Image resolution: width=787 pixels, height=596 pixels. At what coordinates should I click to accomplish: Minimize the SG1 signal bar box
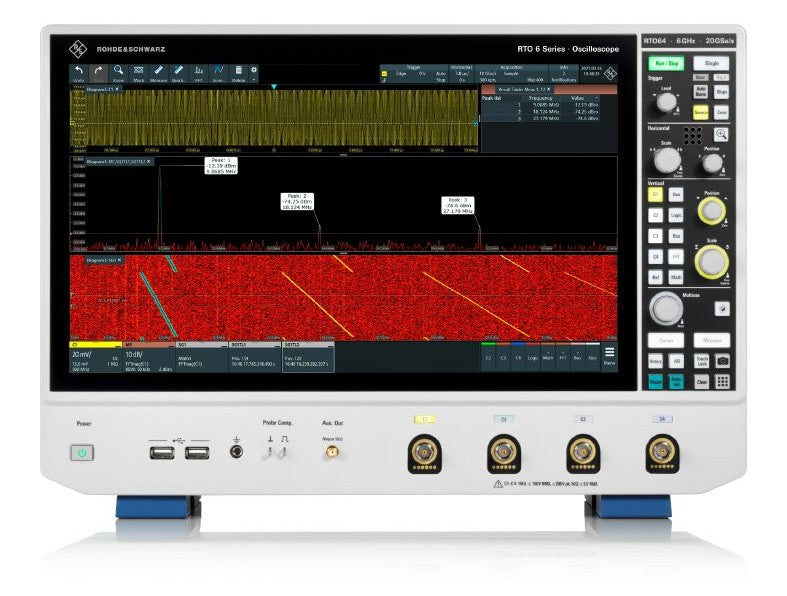pos(223,345)
